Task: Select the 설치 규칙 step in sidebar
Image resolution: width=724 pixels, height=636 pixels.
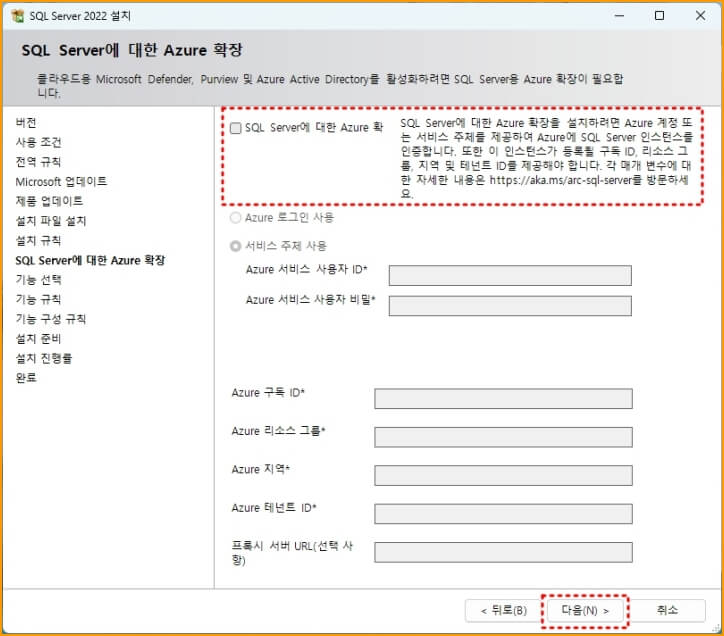Action: click(38, 241)
